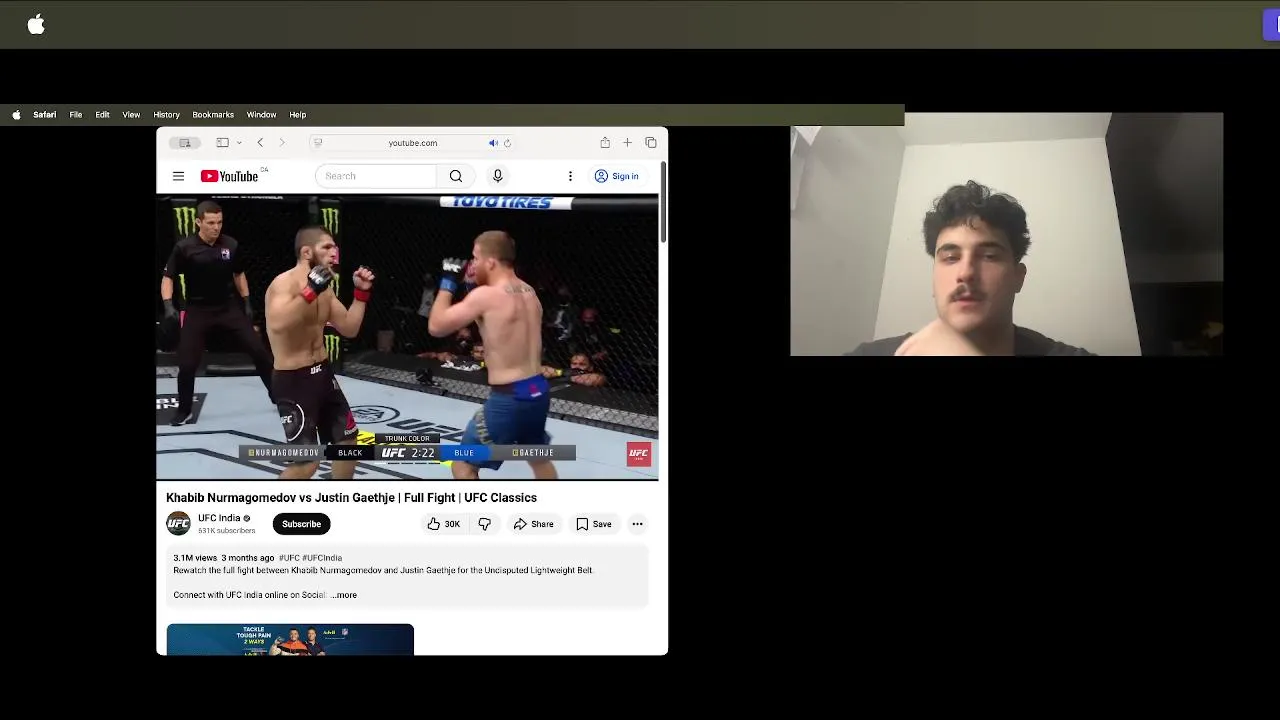The width and height of the screenshot is (1280, 720).
Task: Open the File menu
Action: click(x=76, y=115)
